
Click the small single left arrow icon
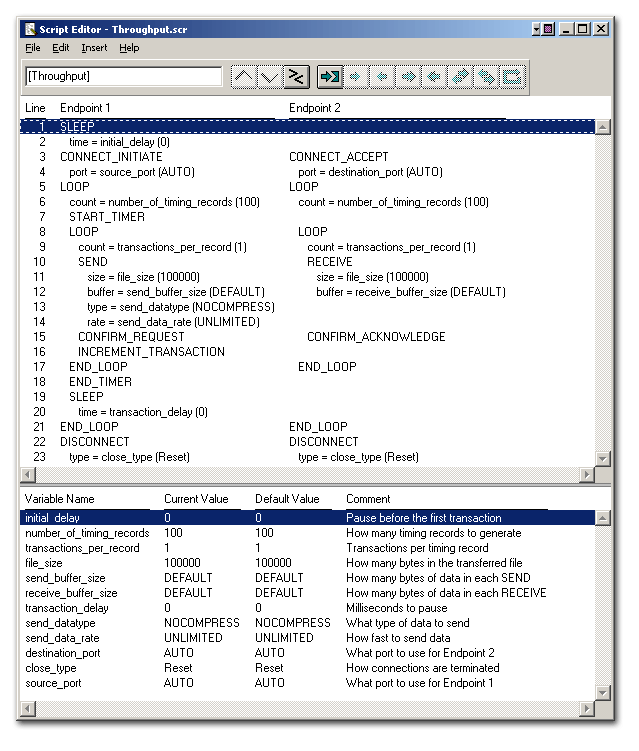pos(382,77)
